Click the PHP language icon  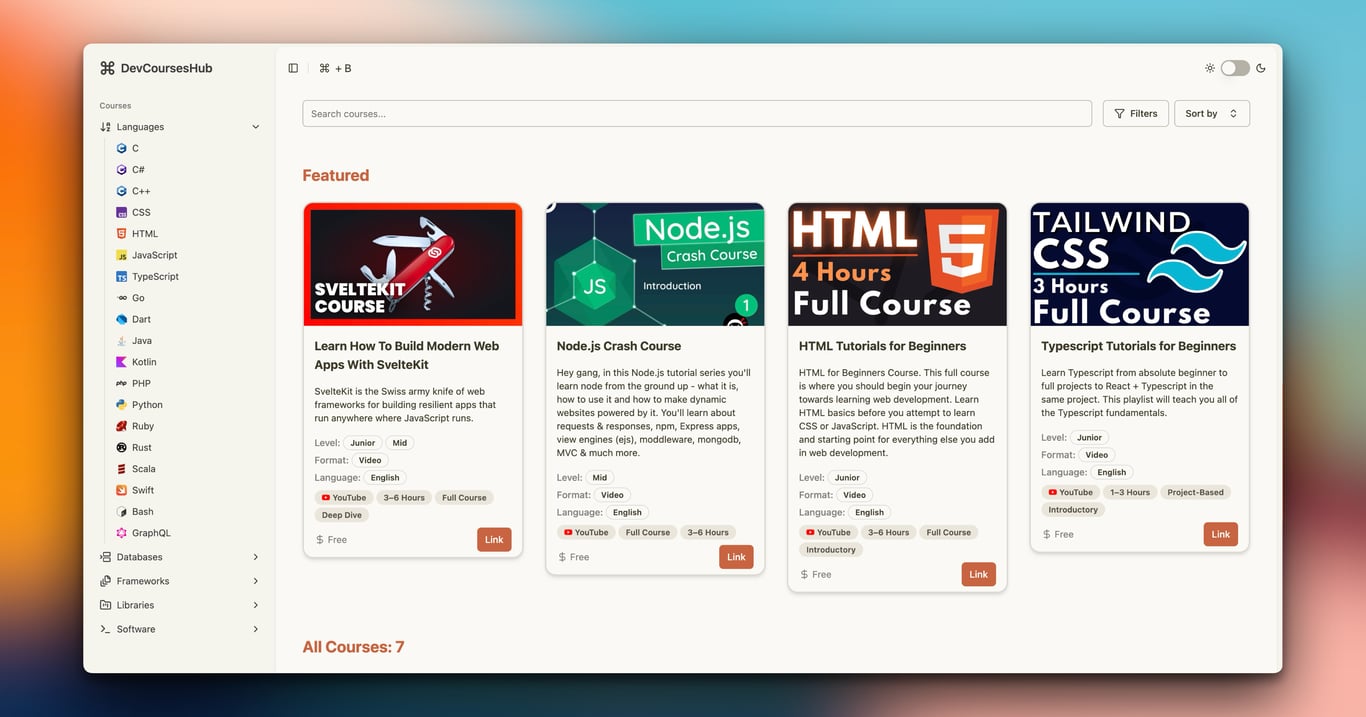[x=121, y=383]
